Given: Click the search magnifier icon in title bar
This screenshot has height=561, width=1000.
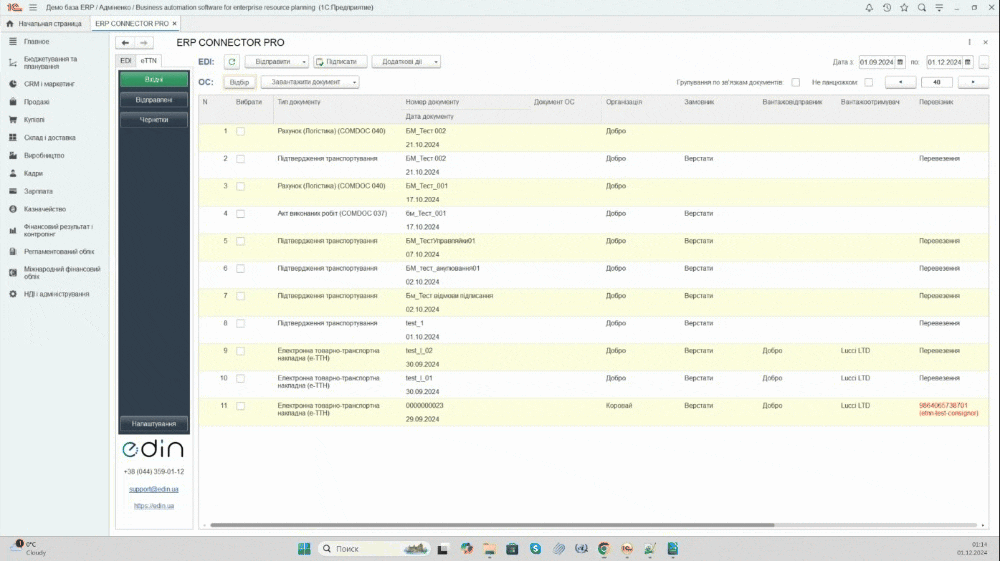Looking at the screenshot, I should coord(922,7).
